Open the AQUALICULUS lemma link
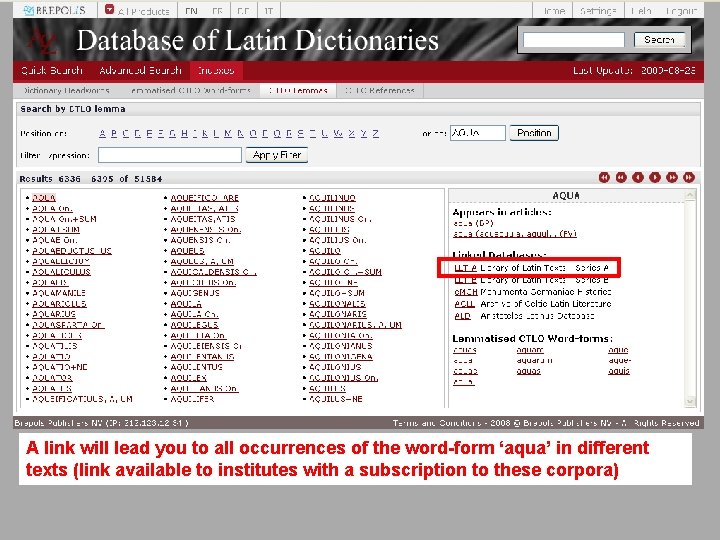 coord(62,272)
